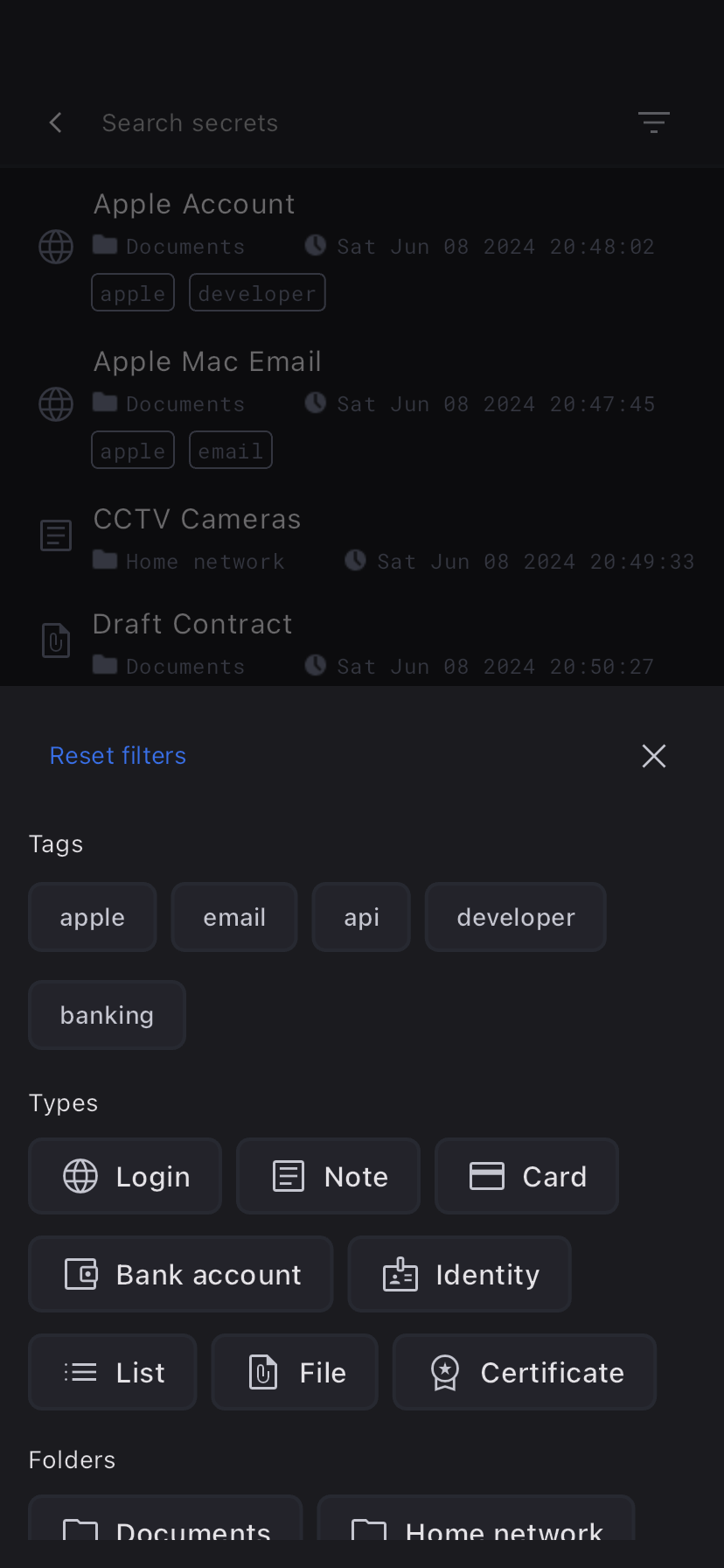Focus the Search secrets field

point(350,122)
